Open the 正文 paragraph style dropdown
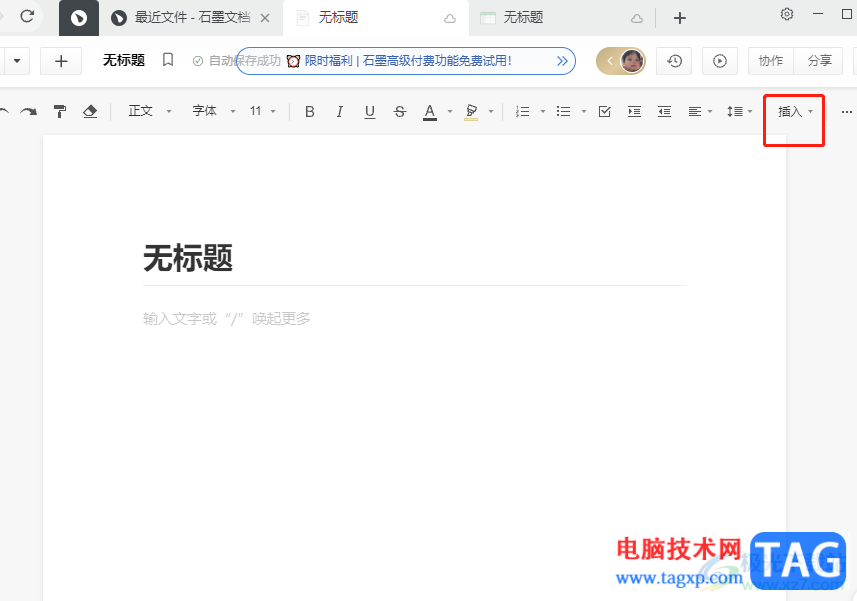 click(x=150, y=111)
